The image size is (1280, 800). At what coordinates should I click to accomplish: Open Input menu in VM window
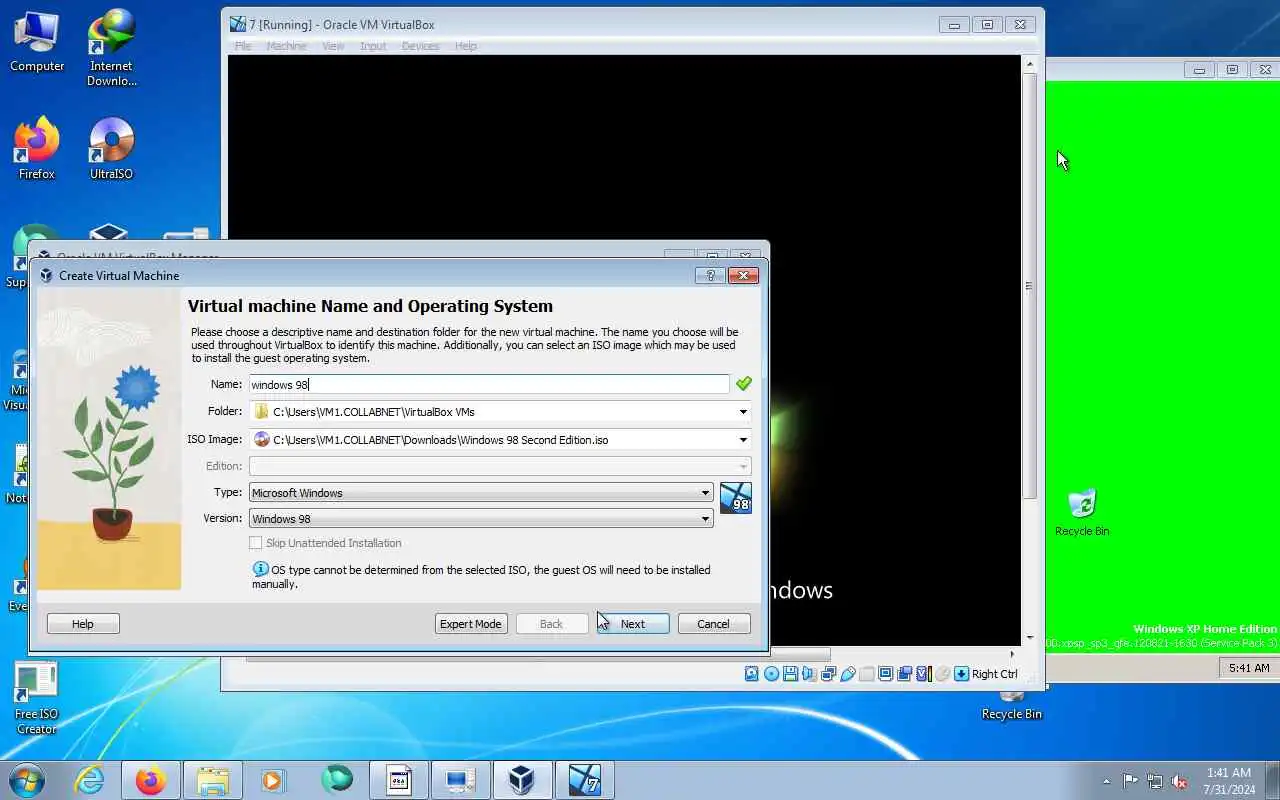[x=373, y=46]
